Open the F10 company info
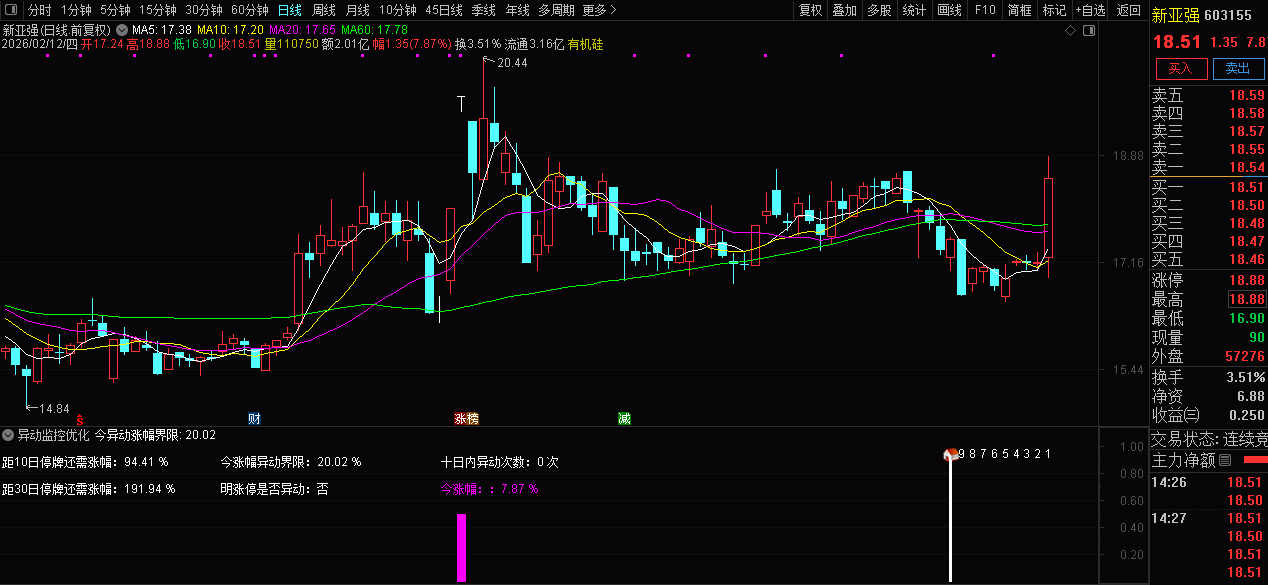This screenshot has height=585, width=1268. 985,10
